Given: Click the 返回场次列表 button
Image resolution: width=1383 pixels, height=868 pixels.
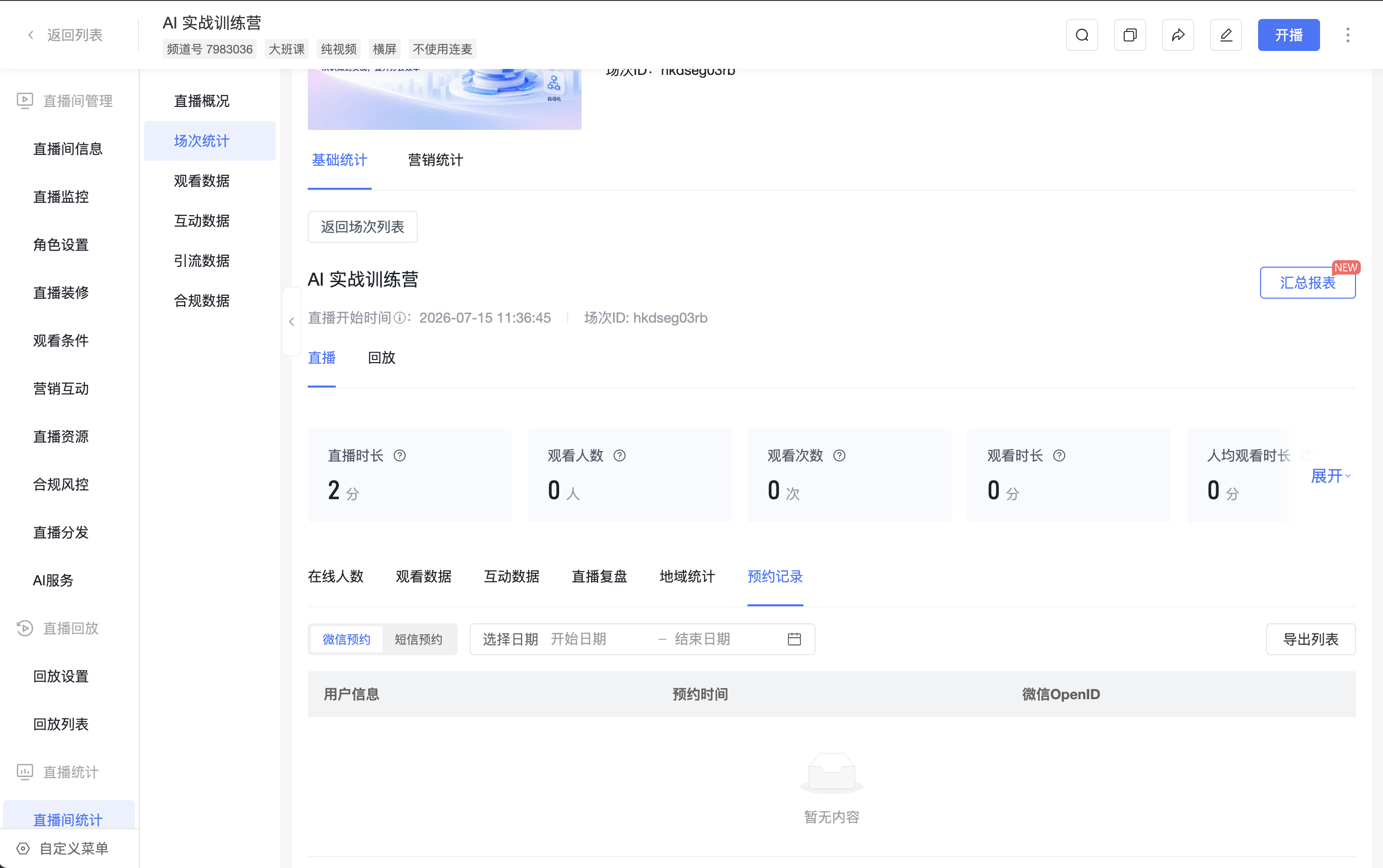Looking at the screenshot, I should tap(362, 227).
